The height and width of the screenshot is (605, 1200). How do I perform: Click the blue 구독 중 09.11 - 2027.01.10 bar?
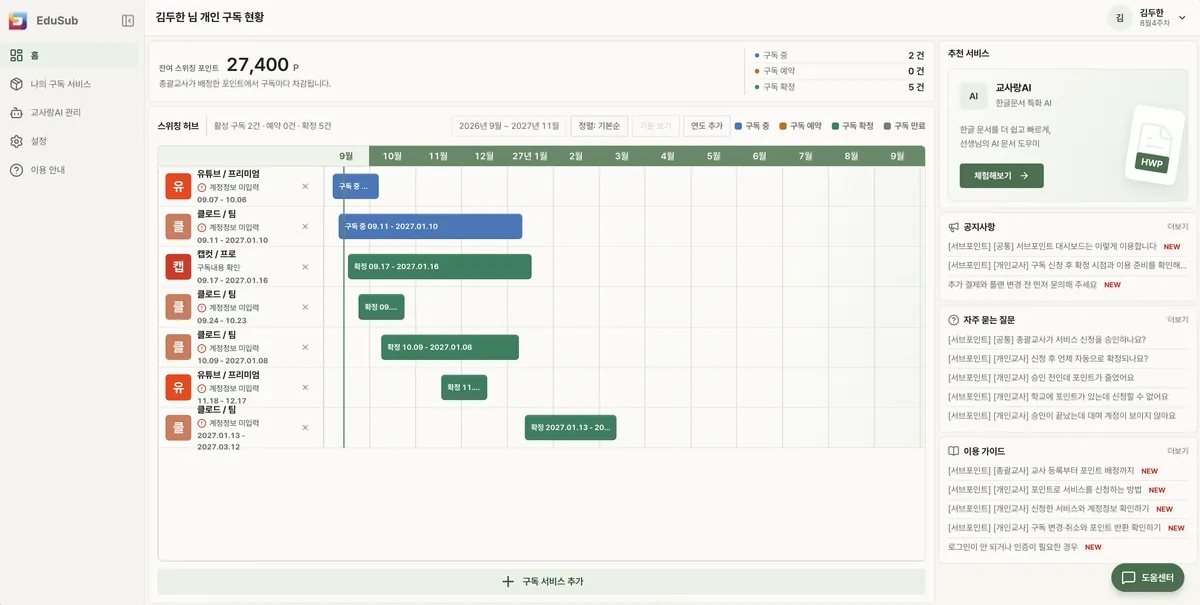[x=430, y=226]
